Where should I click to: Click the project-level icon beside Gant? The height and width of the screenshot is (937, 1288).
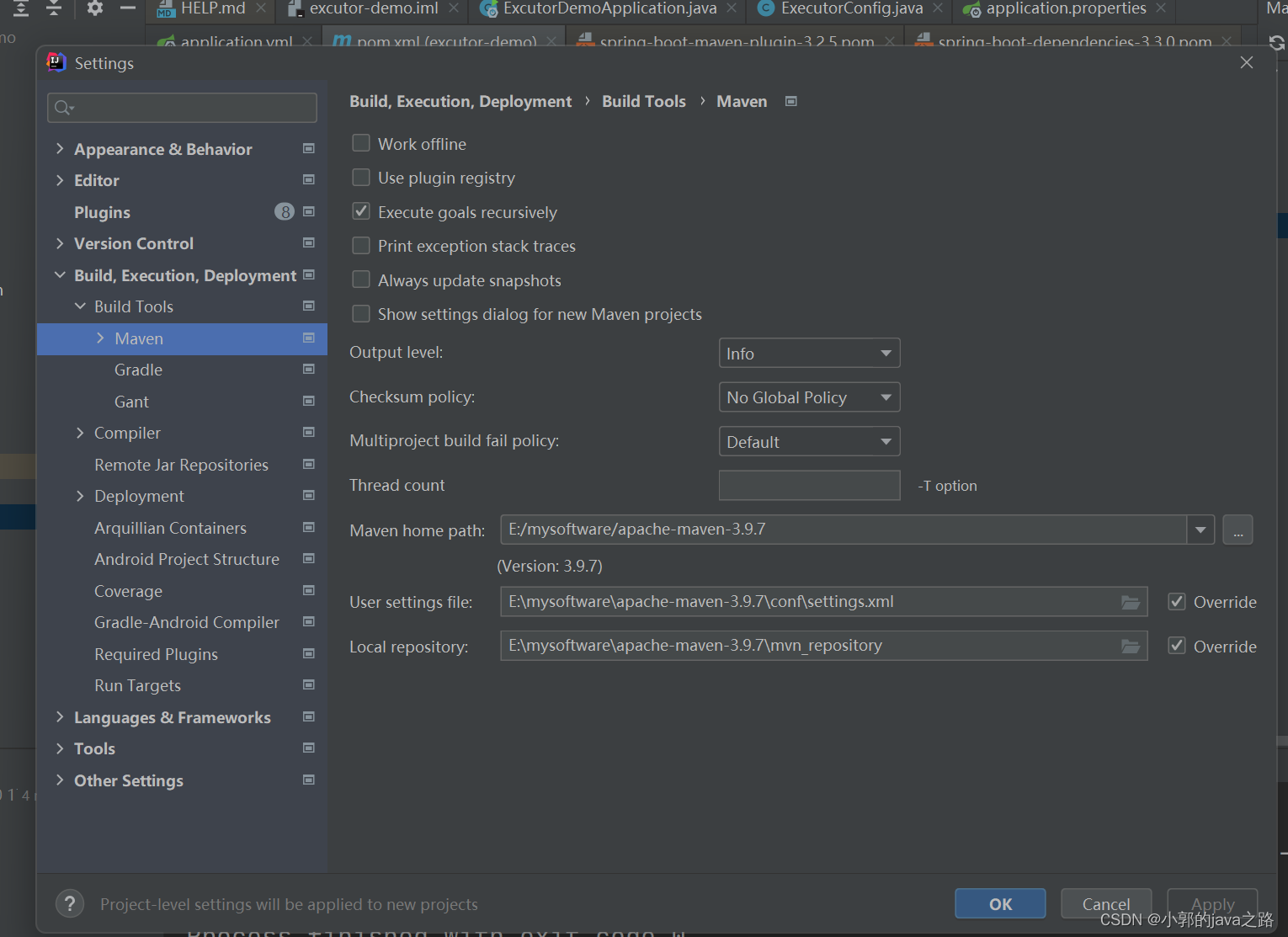(309, 402)
